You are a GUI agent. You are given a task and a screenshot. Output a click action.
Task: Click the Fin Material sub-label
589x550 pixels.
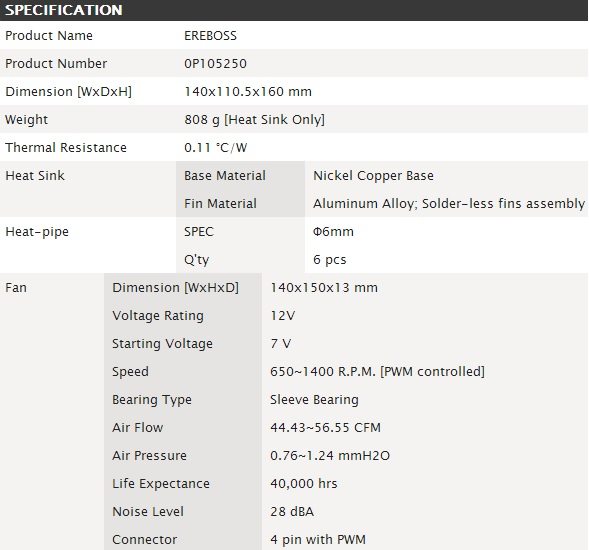click(x=220, y=204)
